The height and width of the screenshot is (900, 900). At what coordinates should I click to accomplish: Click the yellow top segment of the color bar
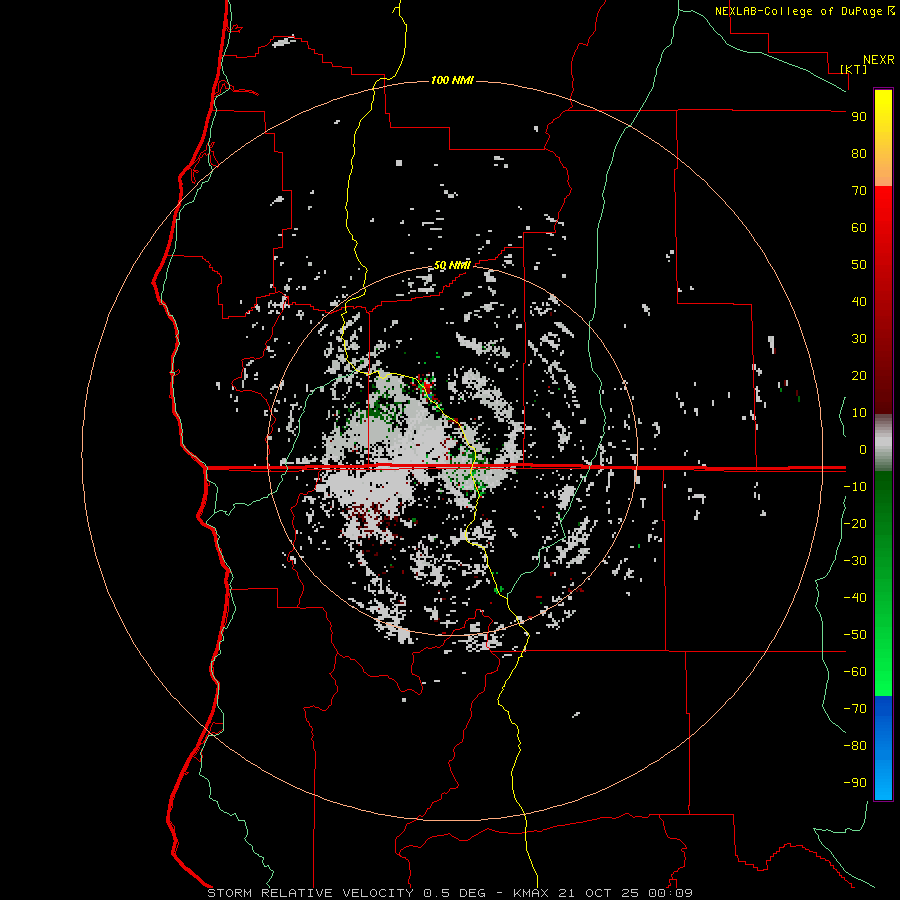click(x=883, y=138)
